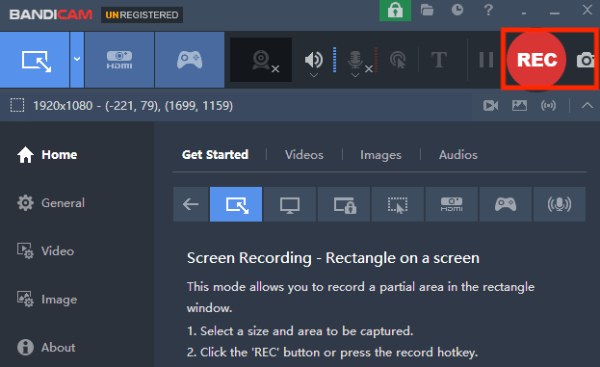Select Screen Recording mode in top bar
Image resolution: width=600 pixels, height=367 pixels.
click(x=34, y=60)
